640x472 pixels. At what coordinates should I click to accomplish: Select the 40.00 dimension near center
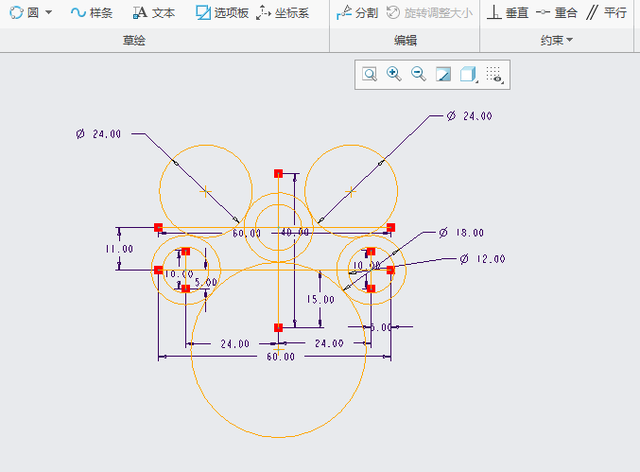coord(295,232)
